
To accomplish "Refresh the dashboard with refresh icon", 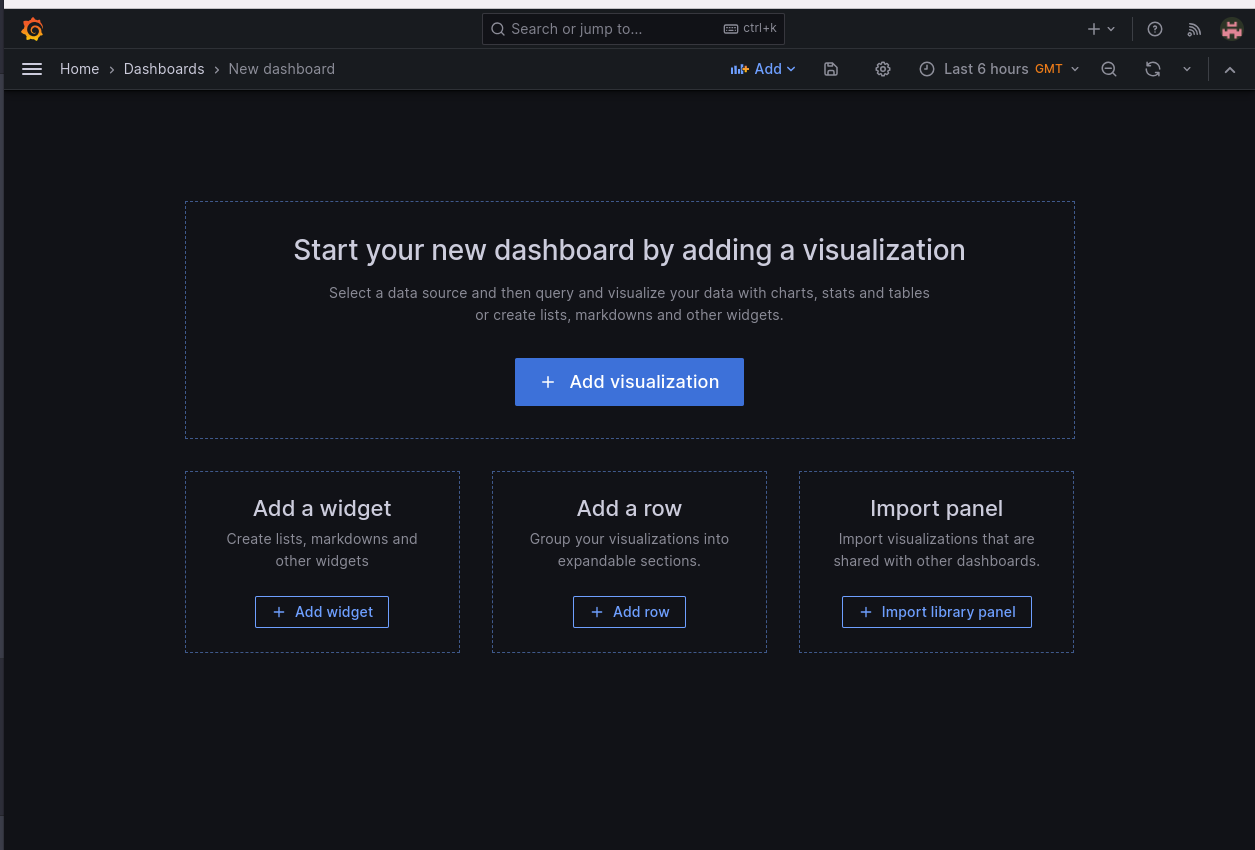I will (x=1153, y=69).
